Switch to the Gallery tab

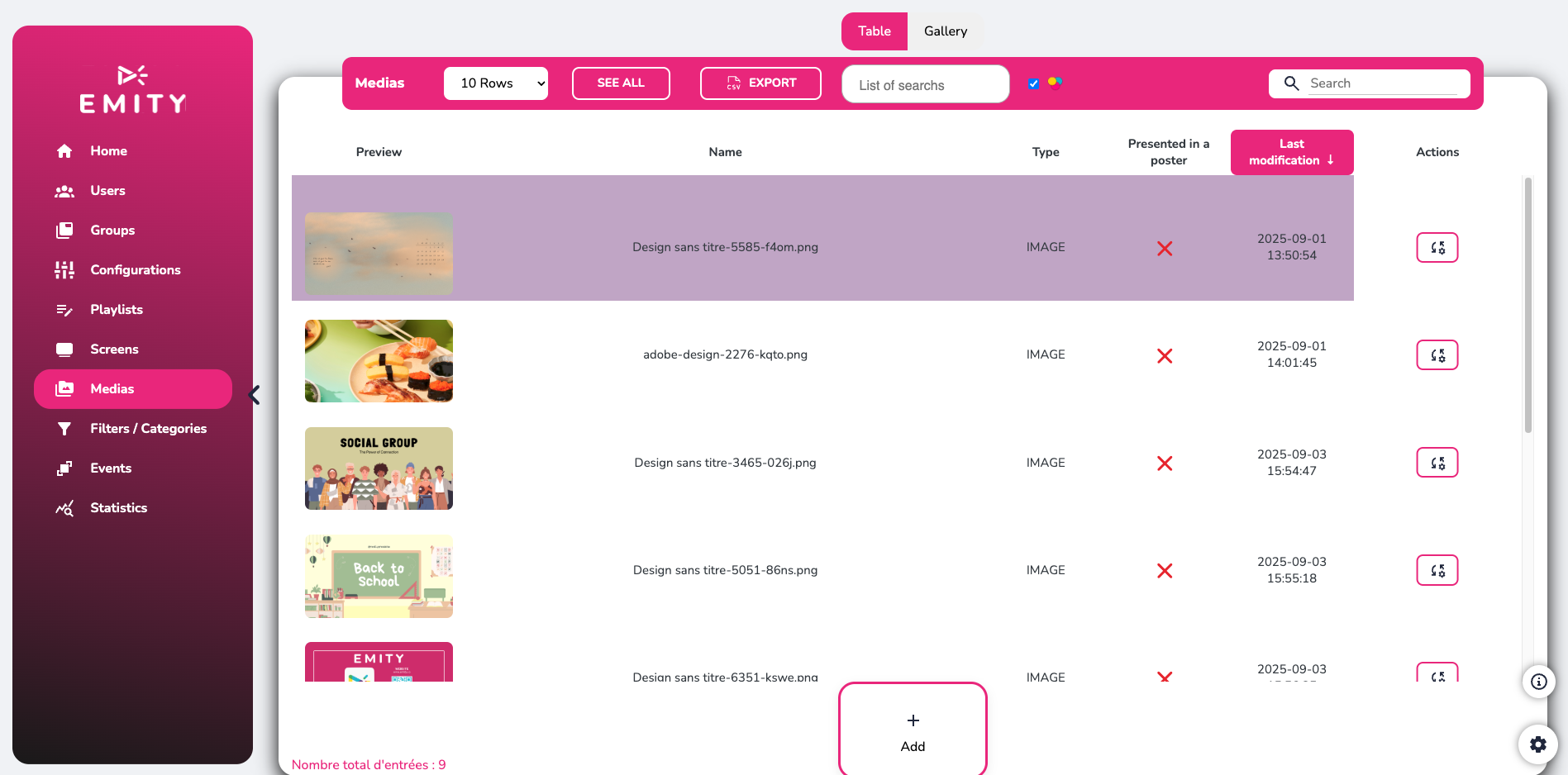[945, 31]
